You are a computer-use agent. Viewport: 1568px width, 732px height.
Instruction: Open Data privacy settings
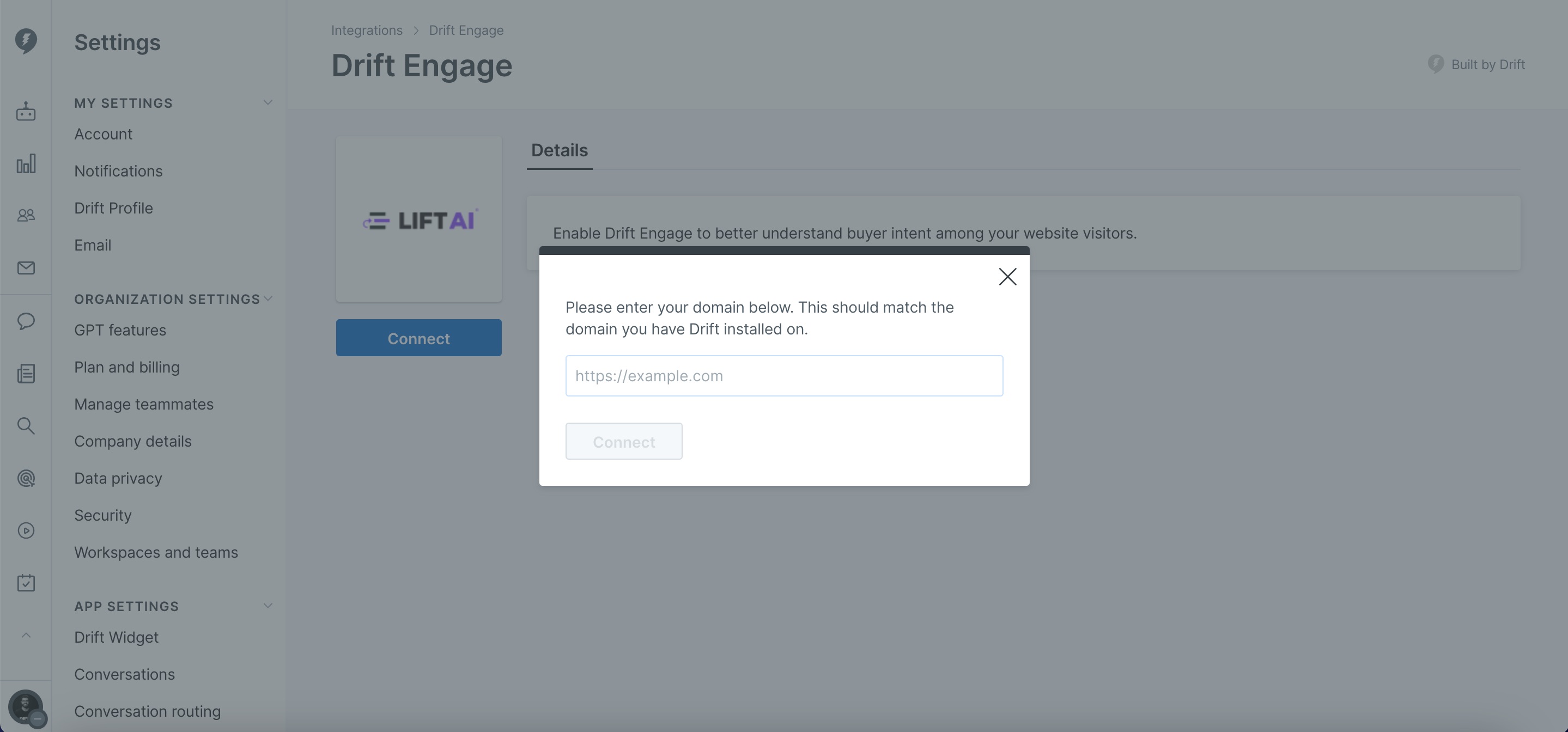118,479
